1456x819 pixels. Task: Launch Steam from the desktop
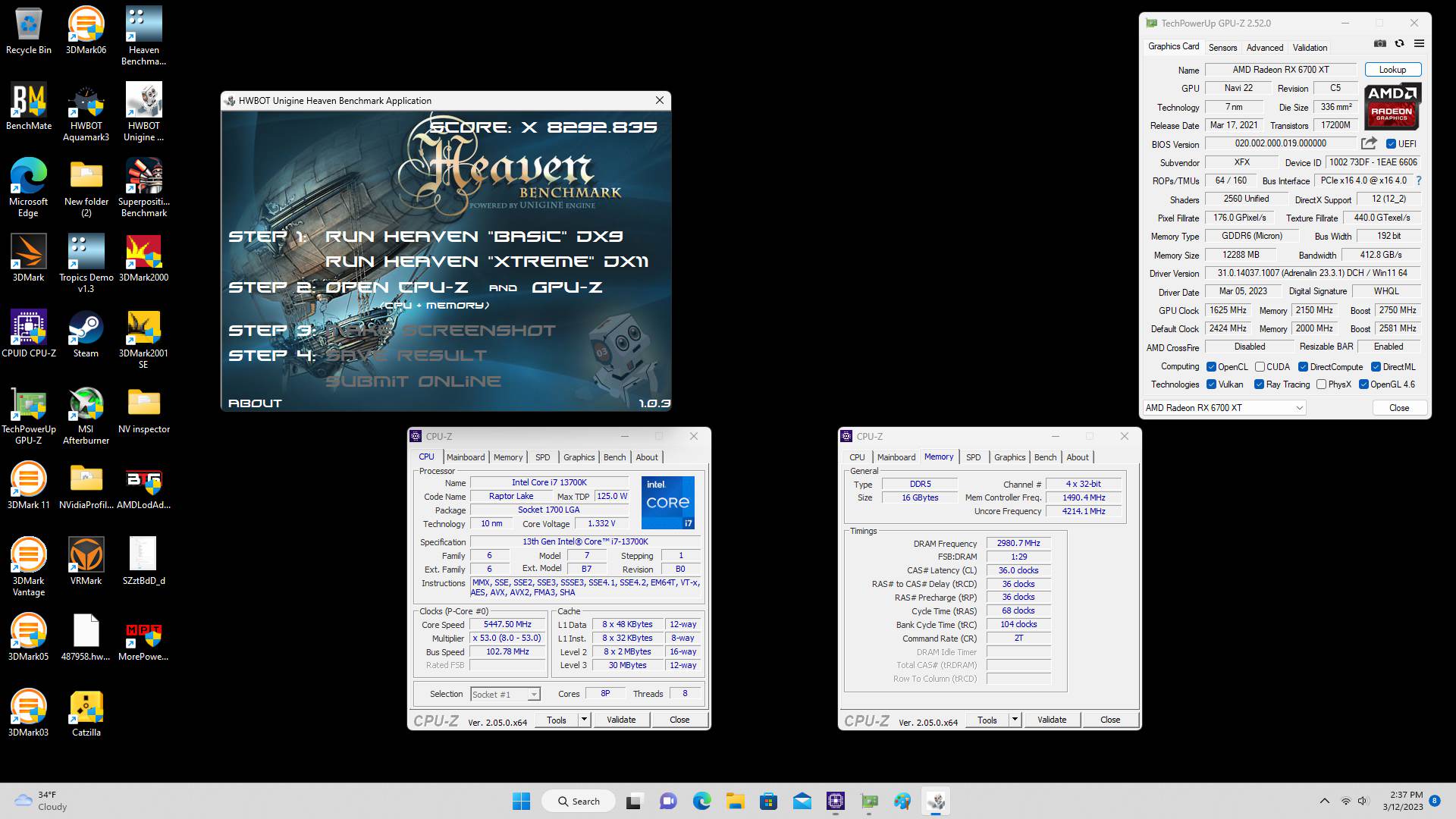(x=86, y=334)
